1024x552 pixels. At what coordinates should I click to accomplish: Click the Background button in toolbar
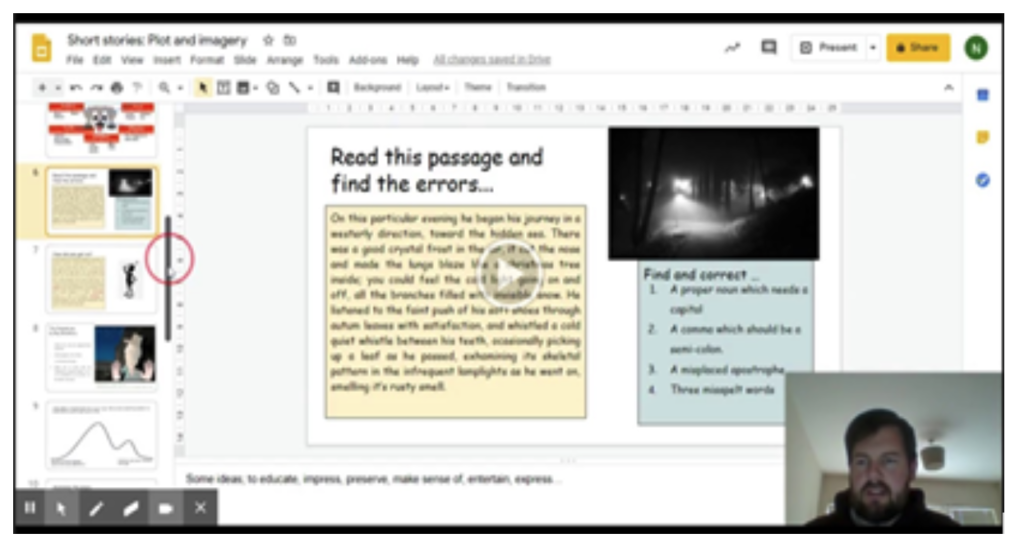pos(376,88)
